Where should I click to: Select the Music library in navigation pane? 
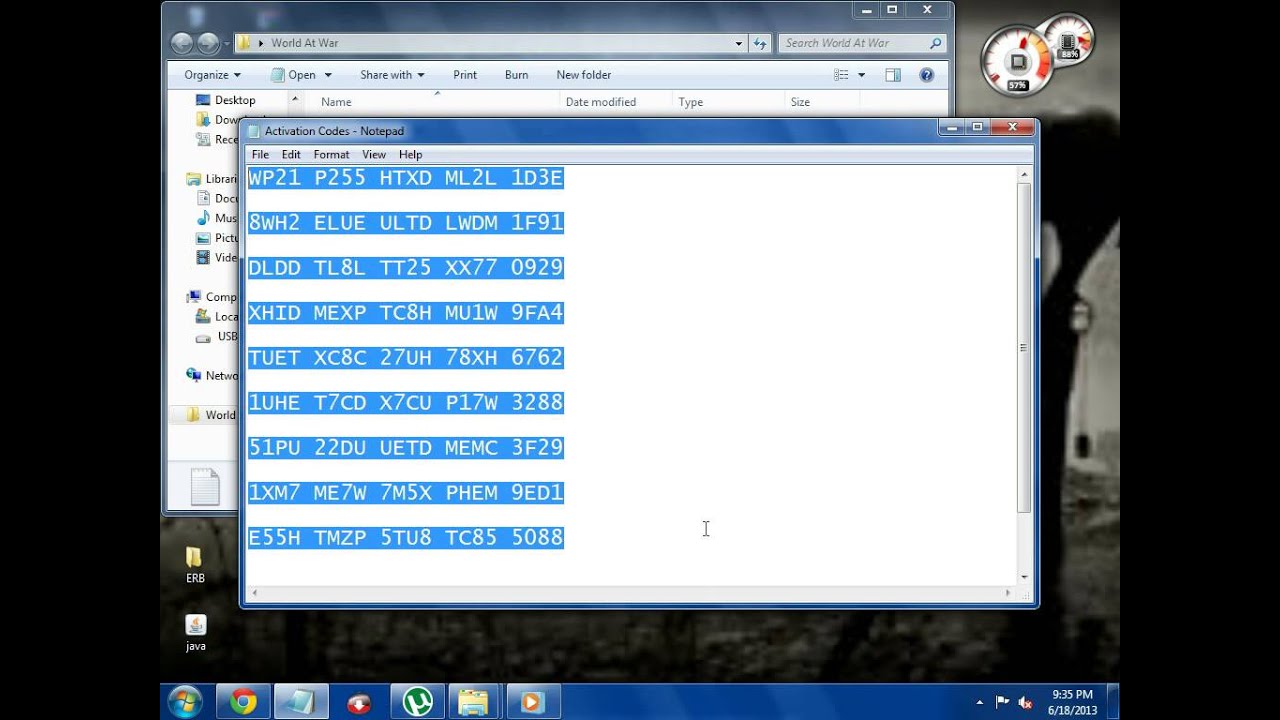click(x=217, y=218)
